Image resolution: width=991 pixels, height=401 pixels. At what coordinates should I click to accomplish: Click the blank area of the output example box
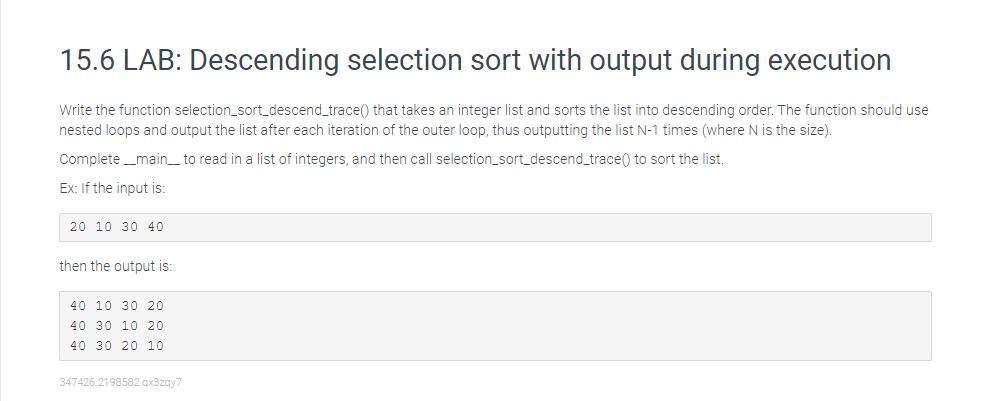click(547, 326)
